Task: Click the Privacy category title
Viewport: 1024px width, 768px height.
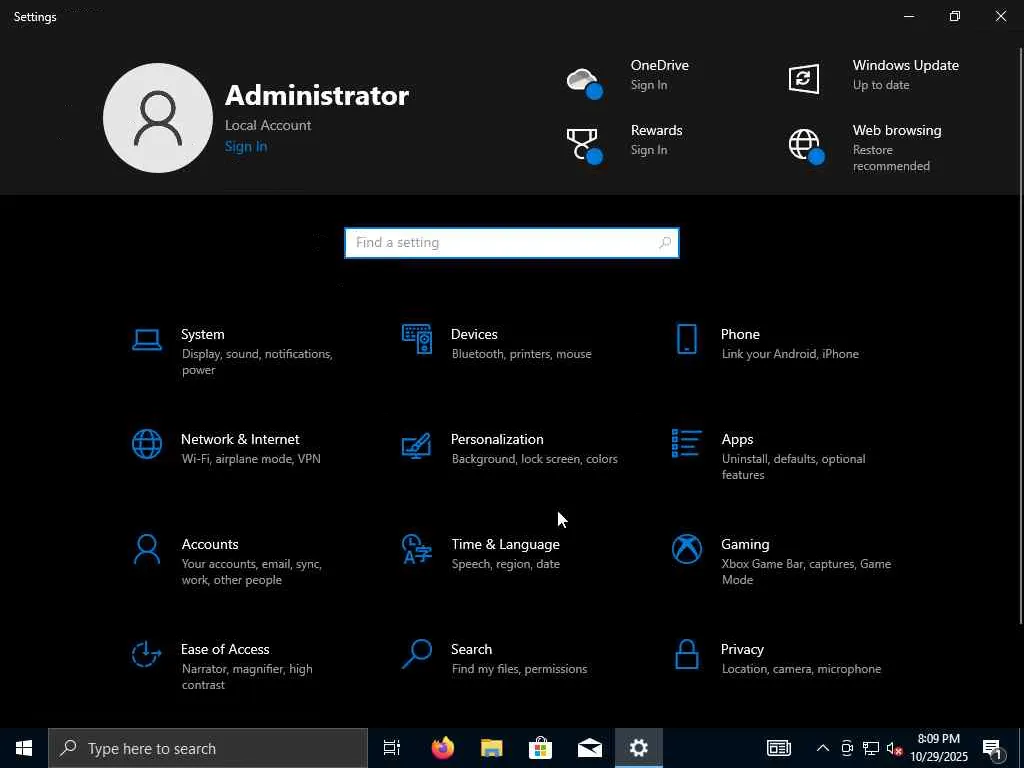Action: click(x=742, y=649)
